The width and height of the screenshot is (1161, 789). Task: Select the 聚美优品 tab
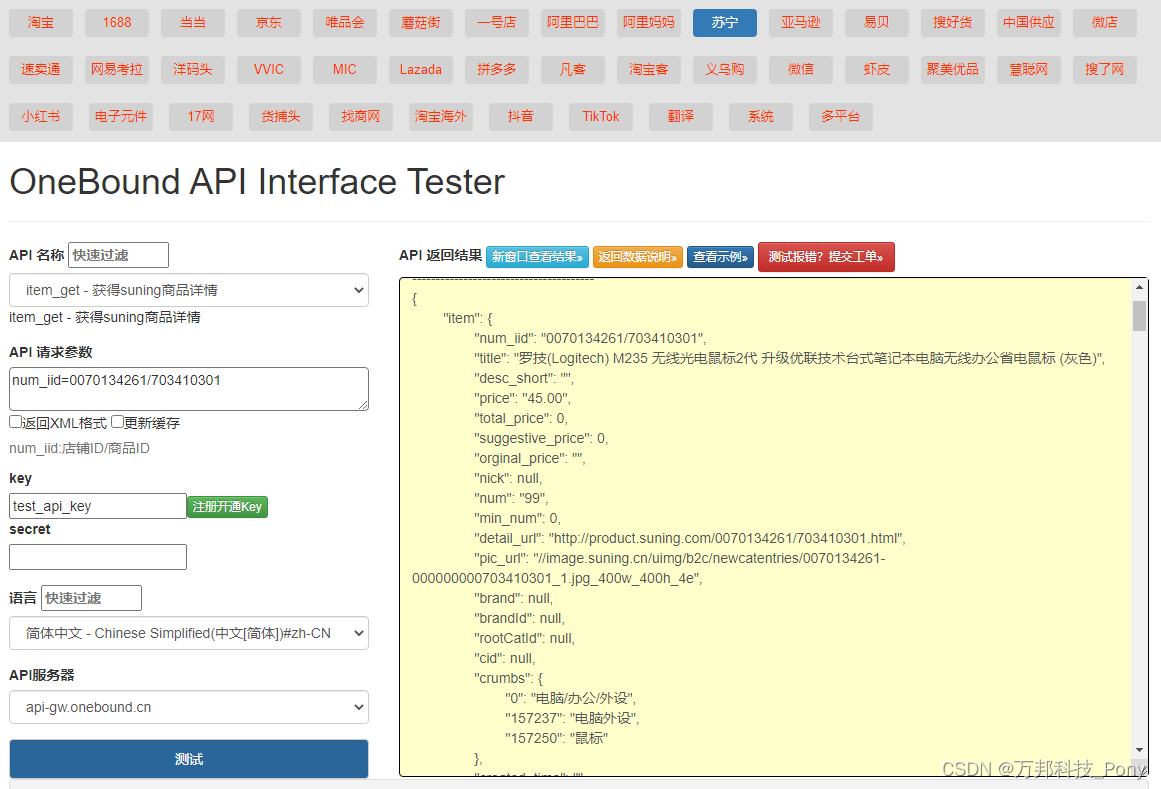tap(952, 70)
